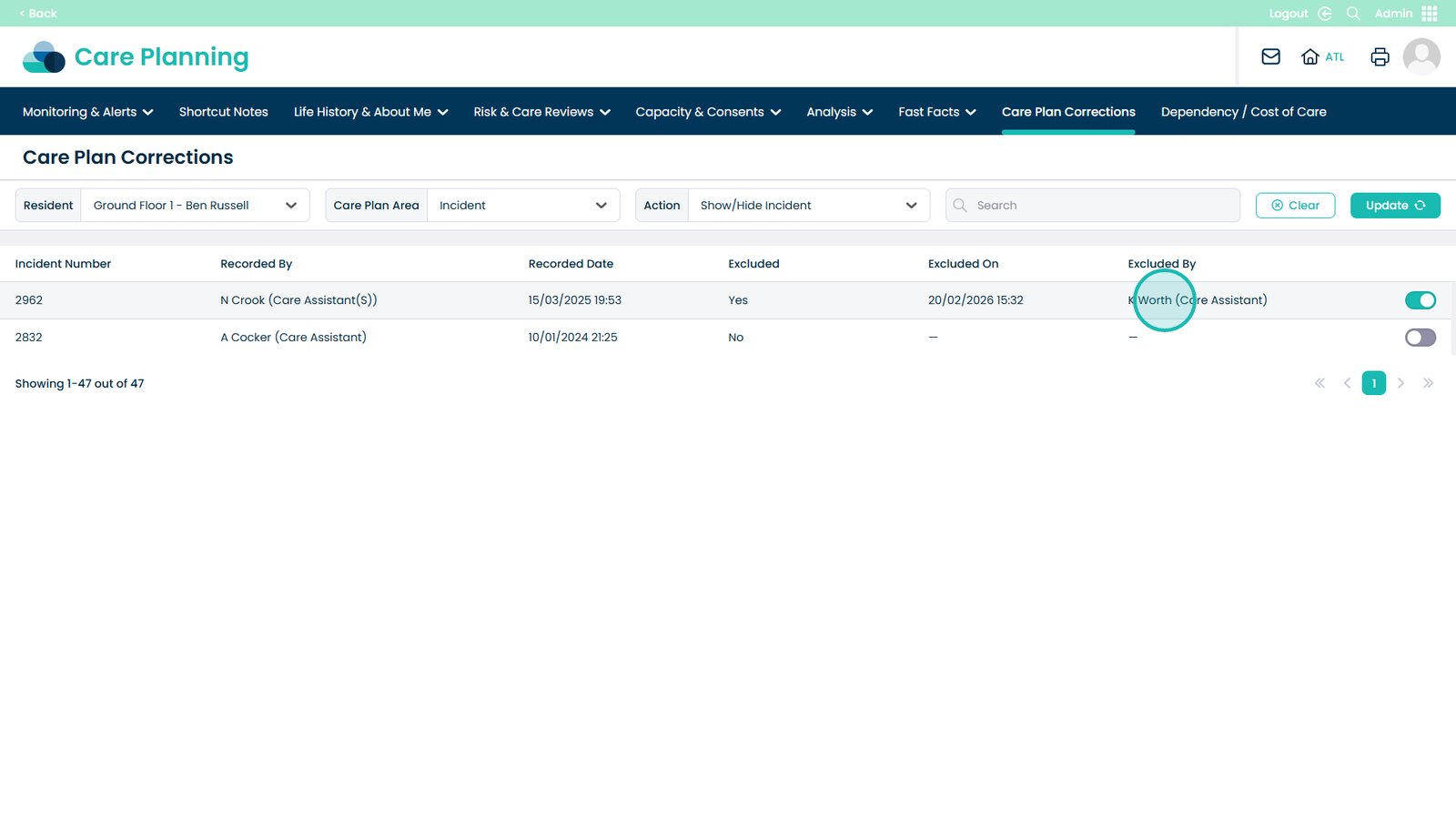
Task: Click the ATL home icon
Action: [1310, 56]
